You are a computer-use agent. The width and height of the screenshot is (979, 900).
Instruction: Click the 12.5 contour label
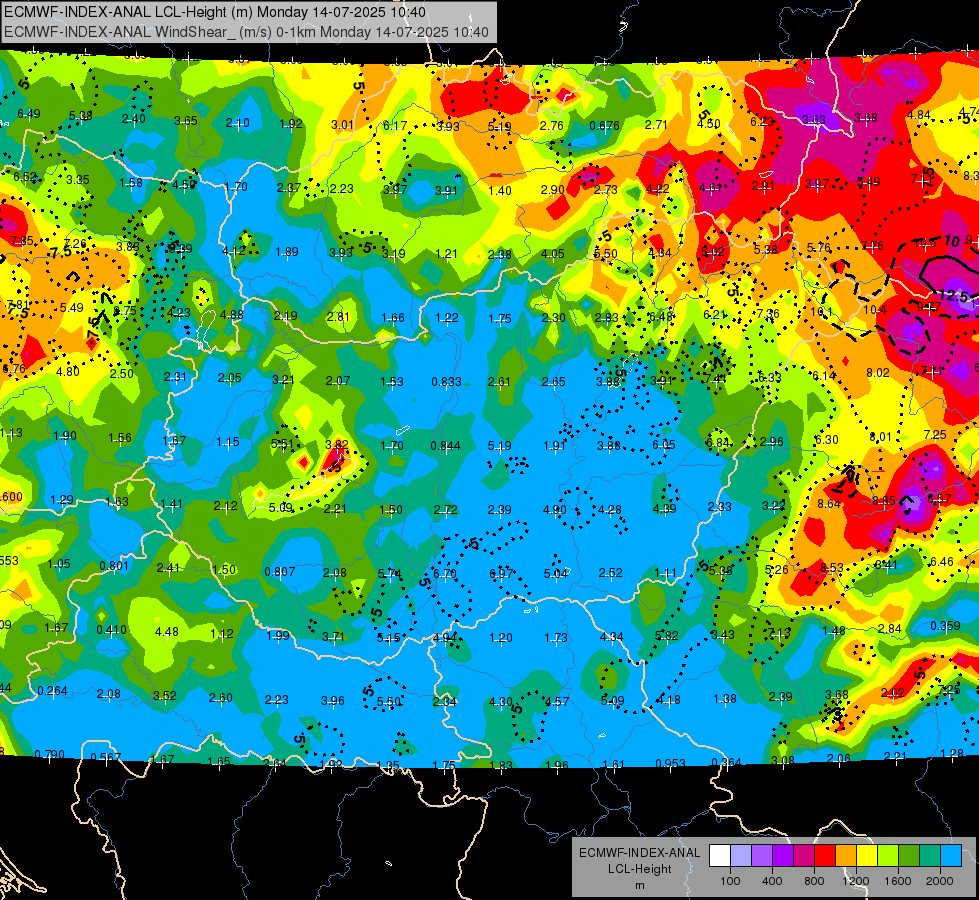(x=954, y=296)
